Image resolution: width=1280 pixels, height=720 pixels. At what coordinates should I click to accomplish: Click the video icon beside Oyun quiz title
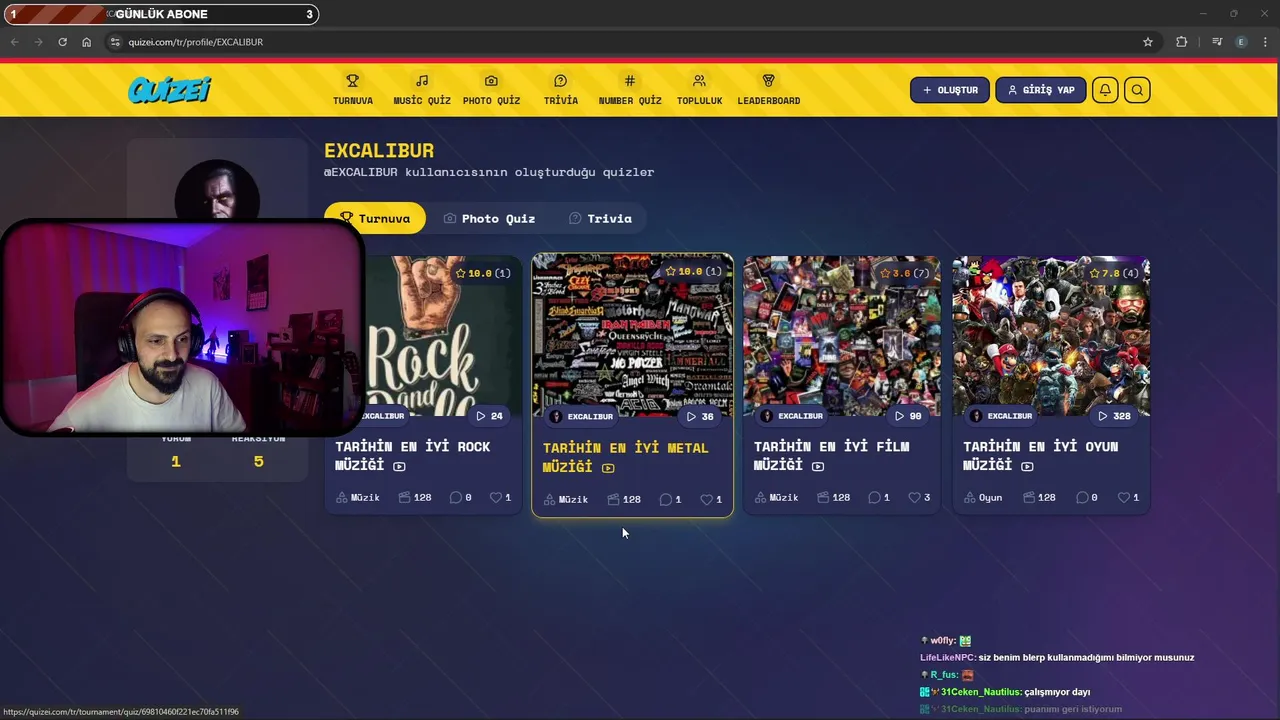coord(1027,466)
